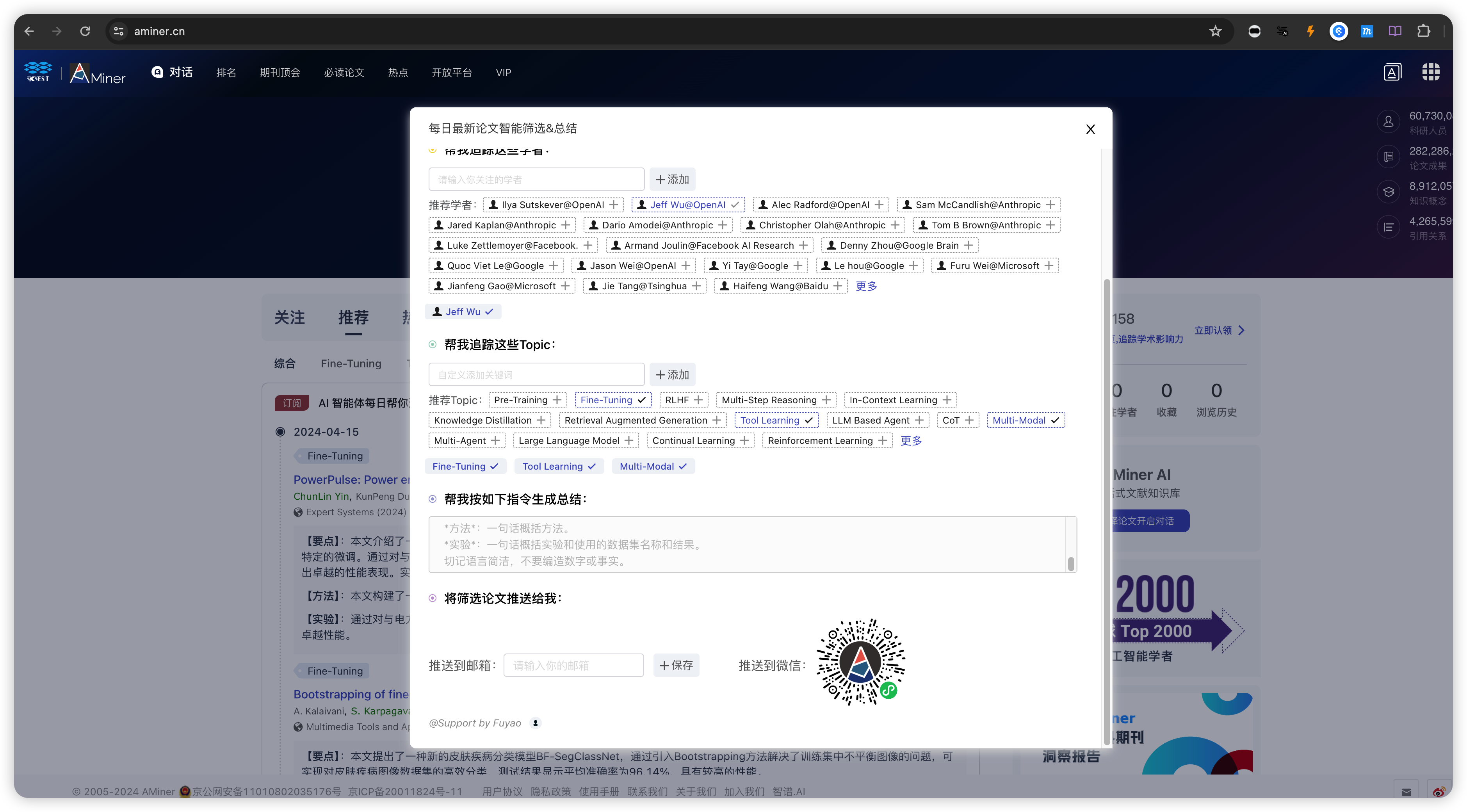Image resolution: width=1467 pixels, height=812 pixels.
Task: Click the lightning bolt extension icon
Action: (x=1310, y=31)
